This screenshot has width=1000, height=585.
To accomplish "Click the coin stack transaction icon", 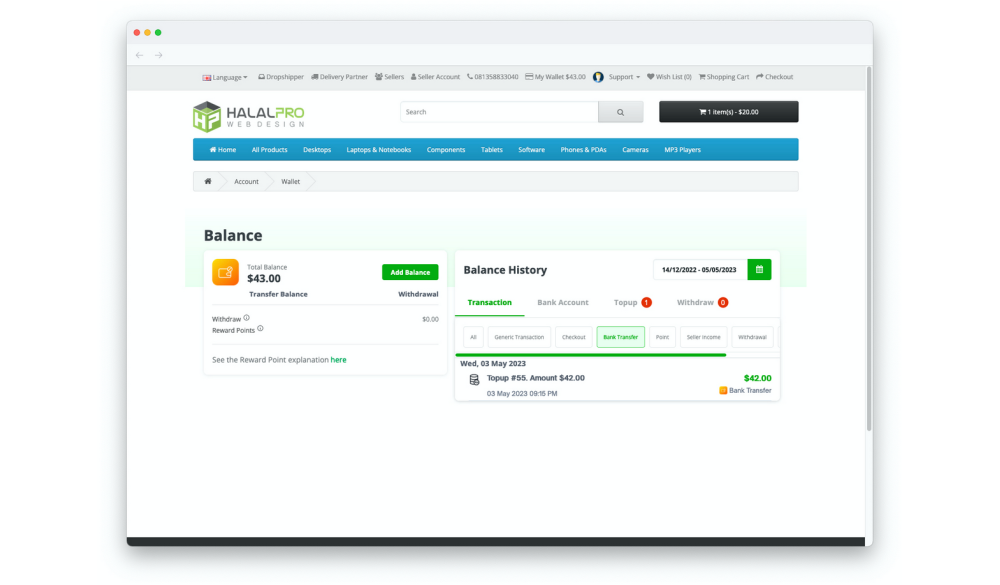I will point(474,380).
